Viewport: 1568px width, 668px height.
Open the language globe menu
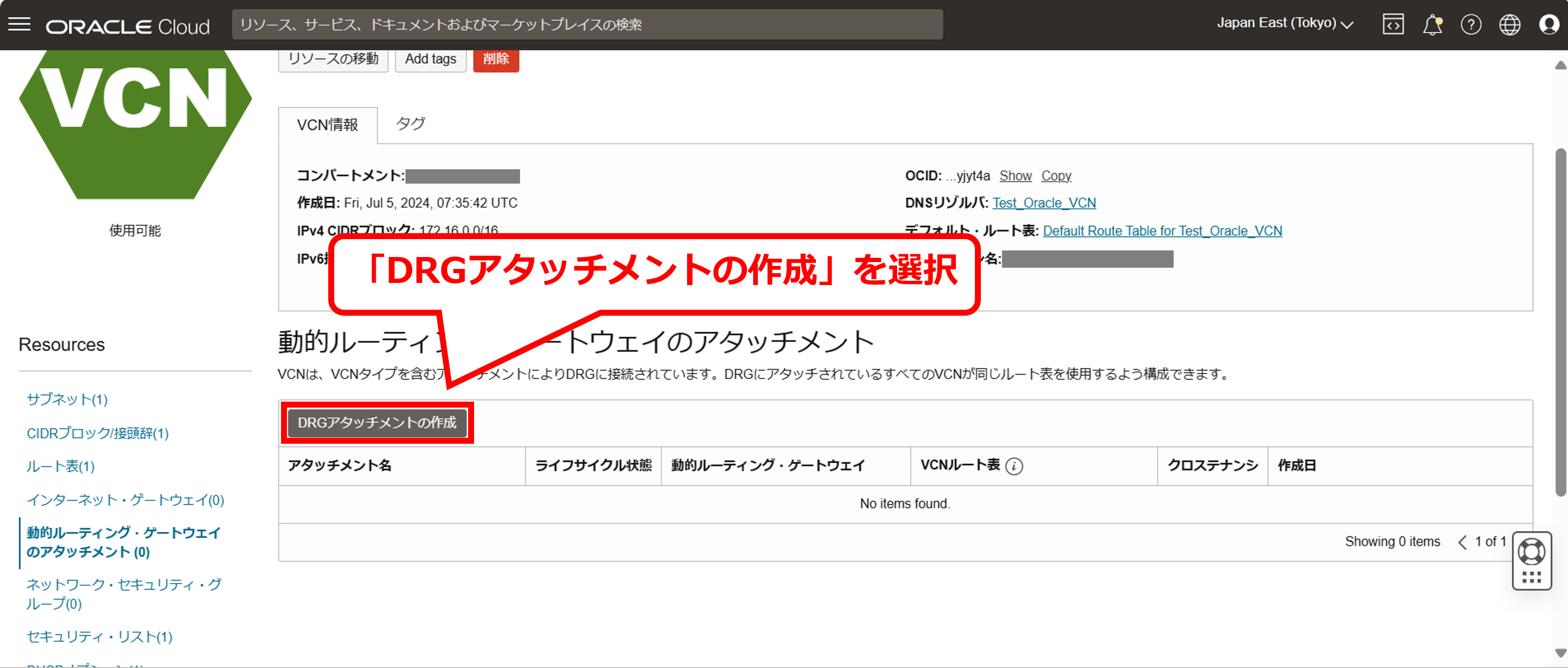pyautogui.click(x=1510, y=24)
